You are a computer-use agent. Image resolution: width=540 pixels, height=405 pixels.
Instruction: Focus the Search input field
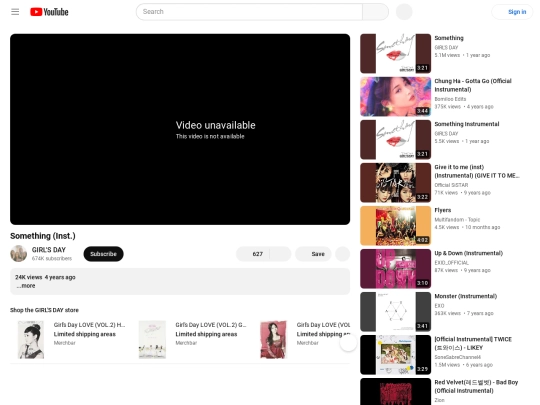pos(249,12)
